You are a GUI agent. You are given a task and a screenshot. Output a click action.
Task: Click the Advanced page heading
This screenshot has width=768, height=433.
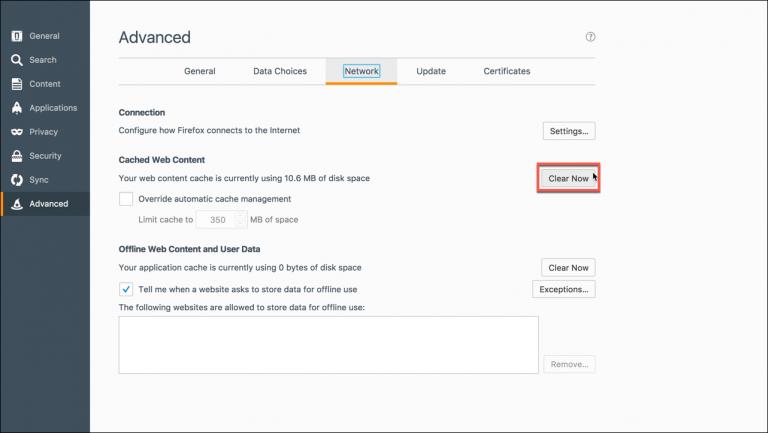[x=154, y=37]
